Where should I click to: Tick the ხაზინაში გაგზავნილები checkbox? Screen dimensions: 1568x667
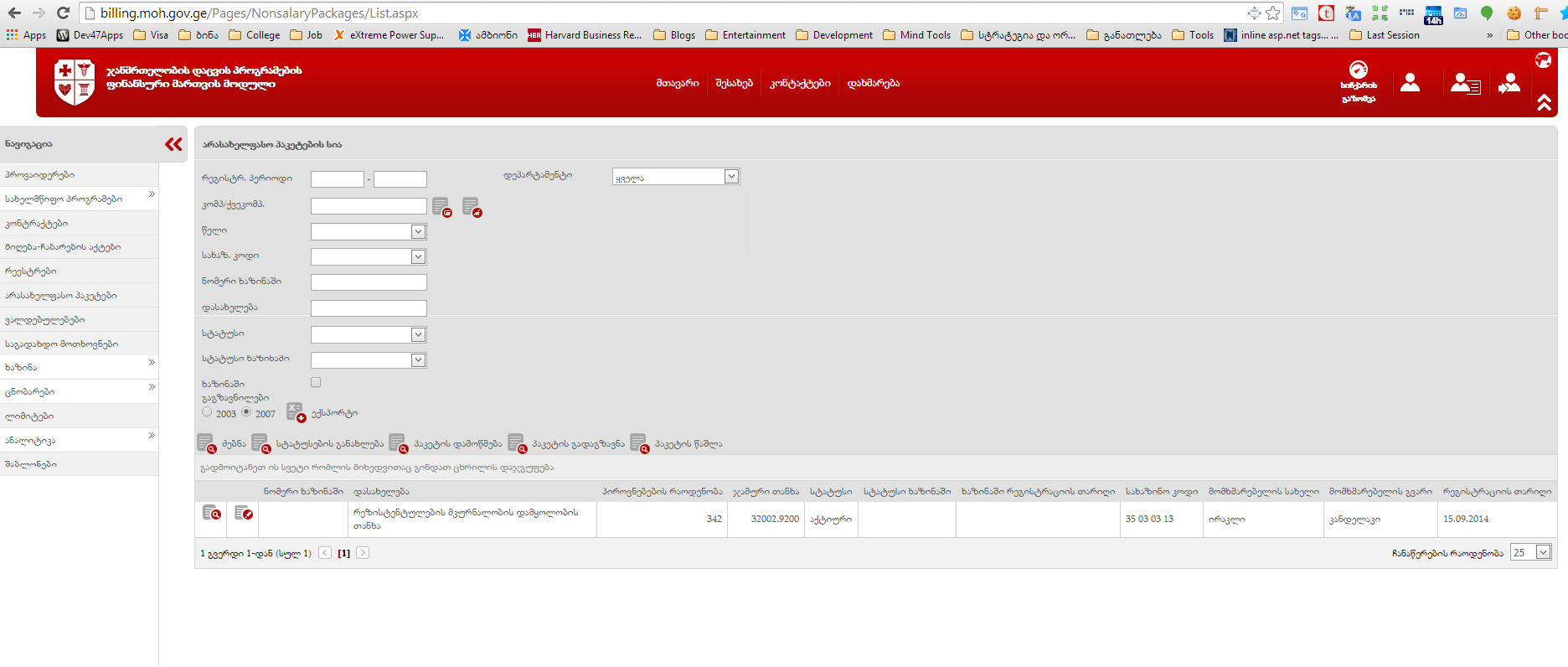tap(316, 382)
